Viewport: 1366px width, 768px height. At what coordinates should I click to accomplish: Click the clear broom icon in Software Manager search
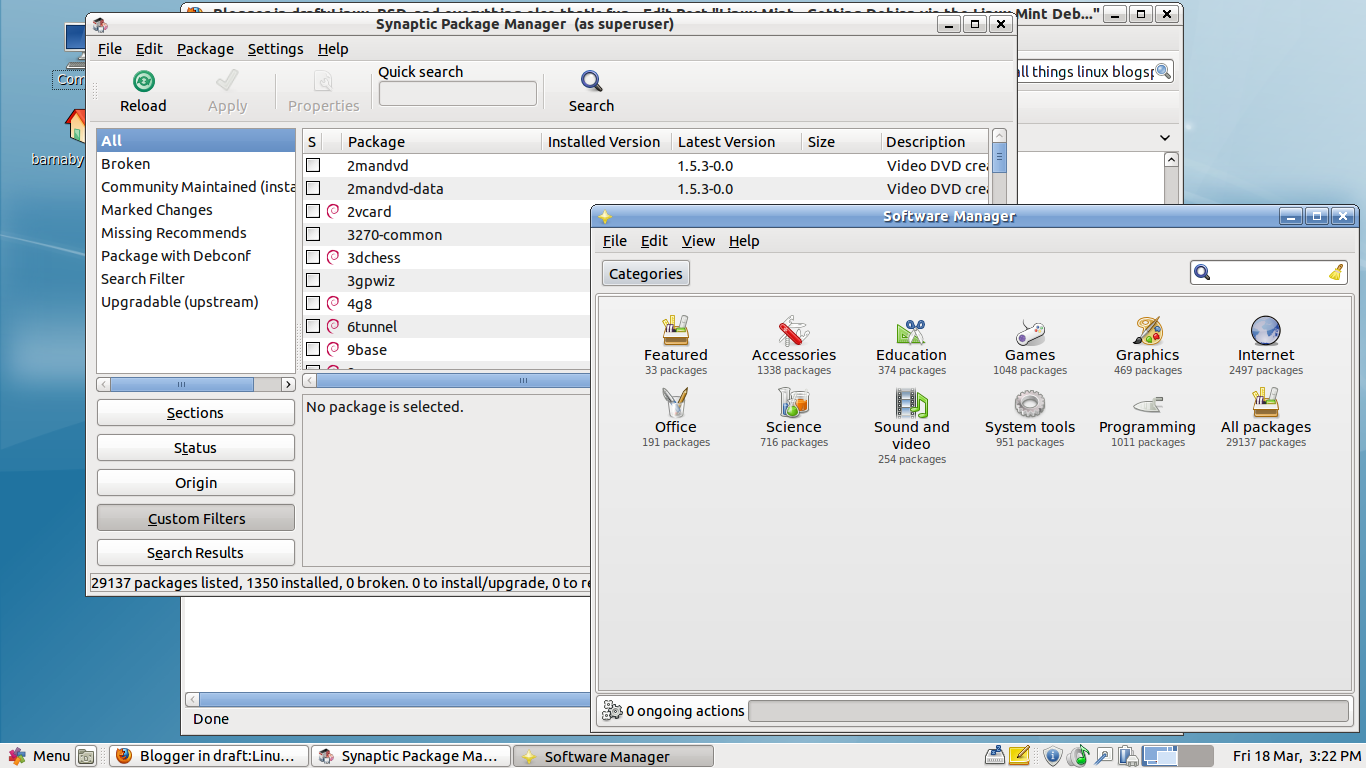tap(1336, 272)
